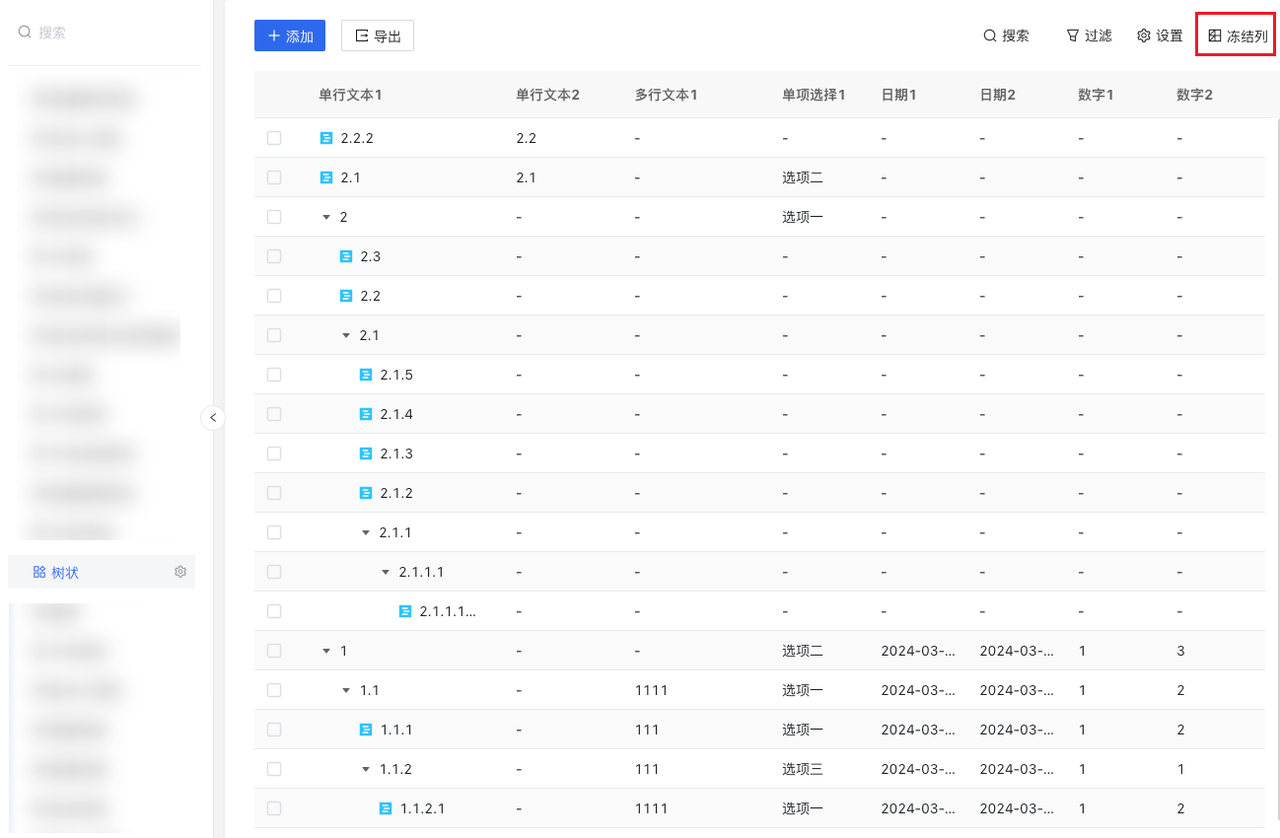Click the document icon for row 2.2.2
1280x838 pixels.
326,138
